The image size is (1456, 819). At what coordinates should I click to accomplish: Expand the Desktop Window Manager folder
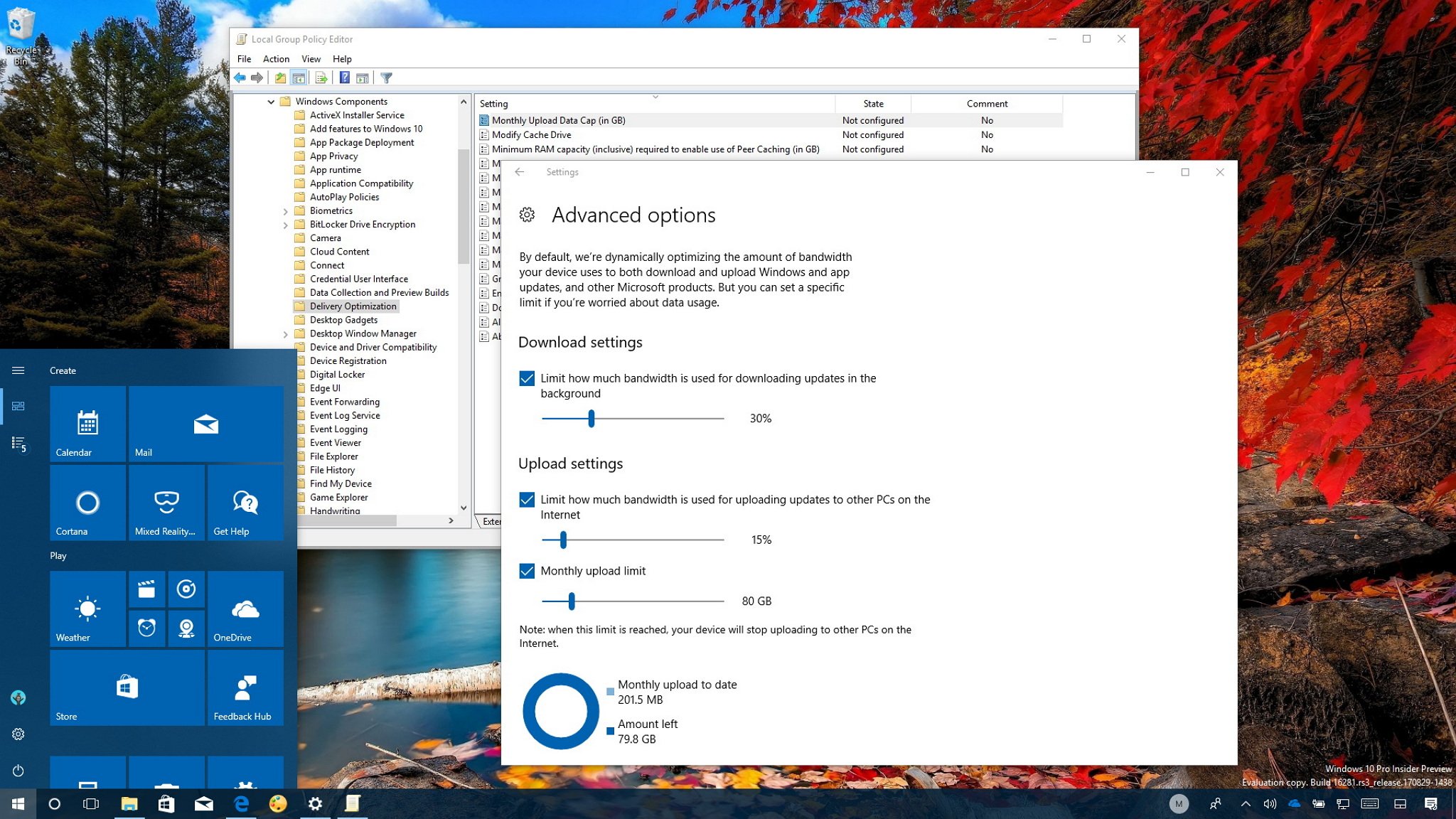tap(285, 334)
